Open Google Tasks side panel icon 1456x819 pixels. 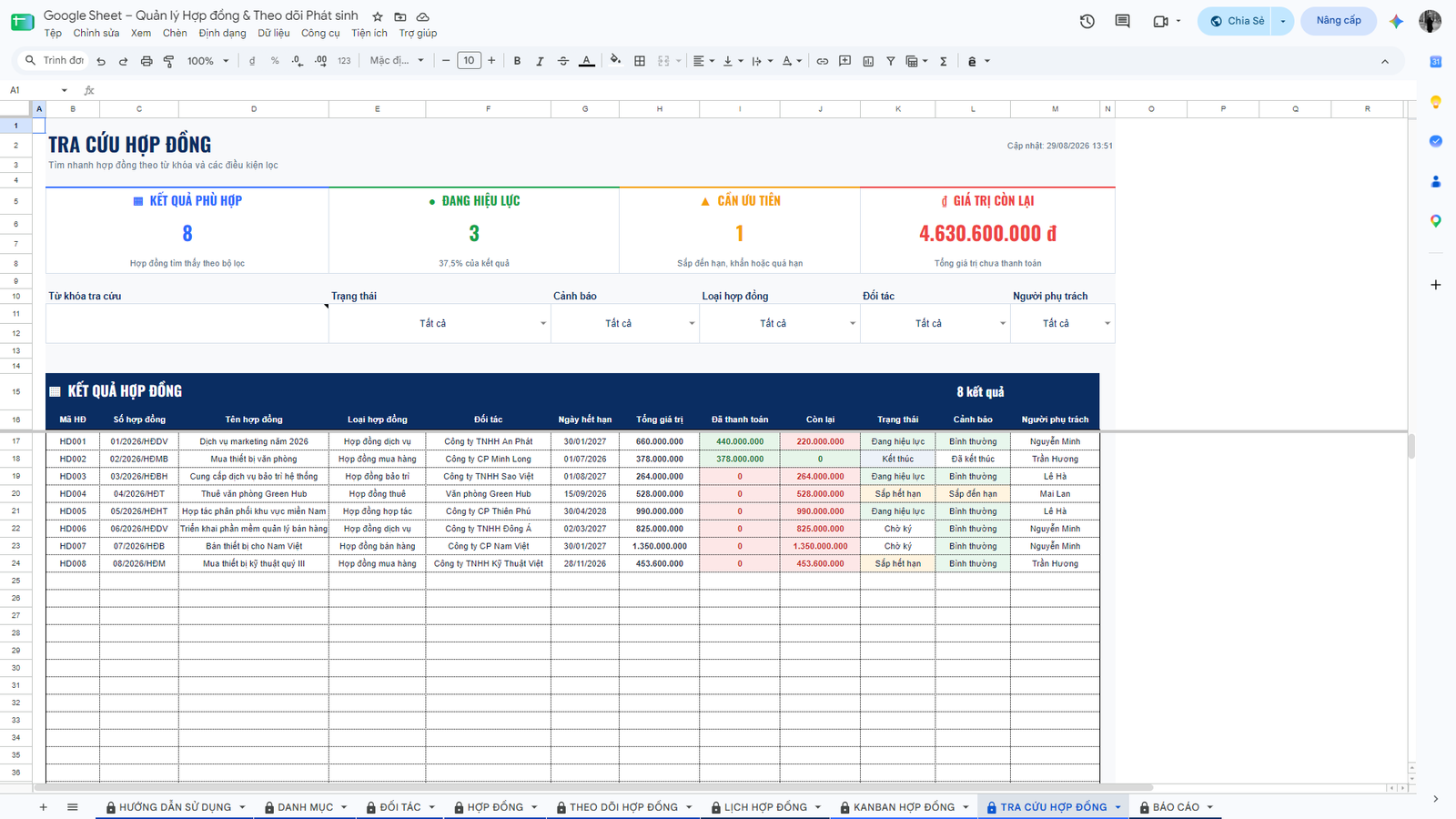tap(1436, 141)
